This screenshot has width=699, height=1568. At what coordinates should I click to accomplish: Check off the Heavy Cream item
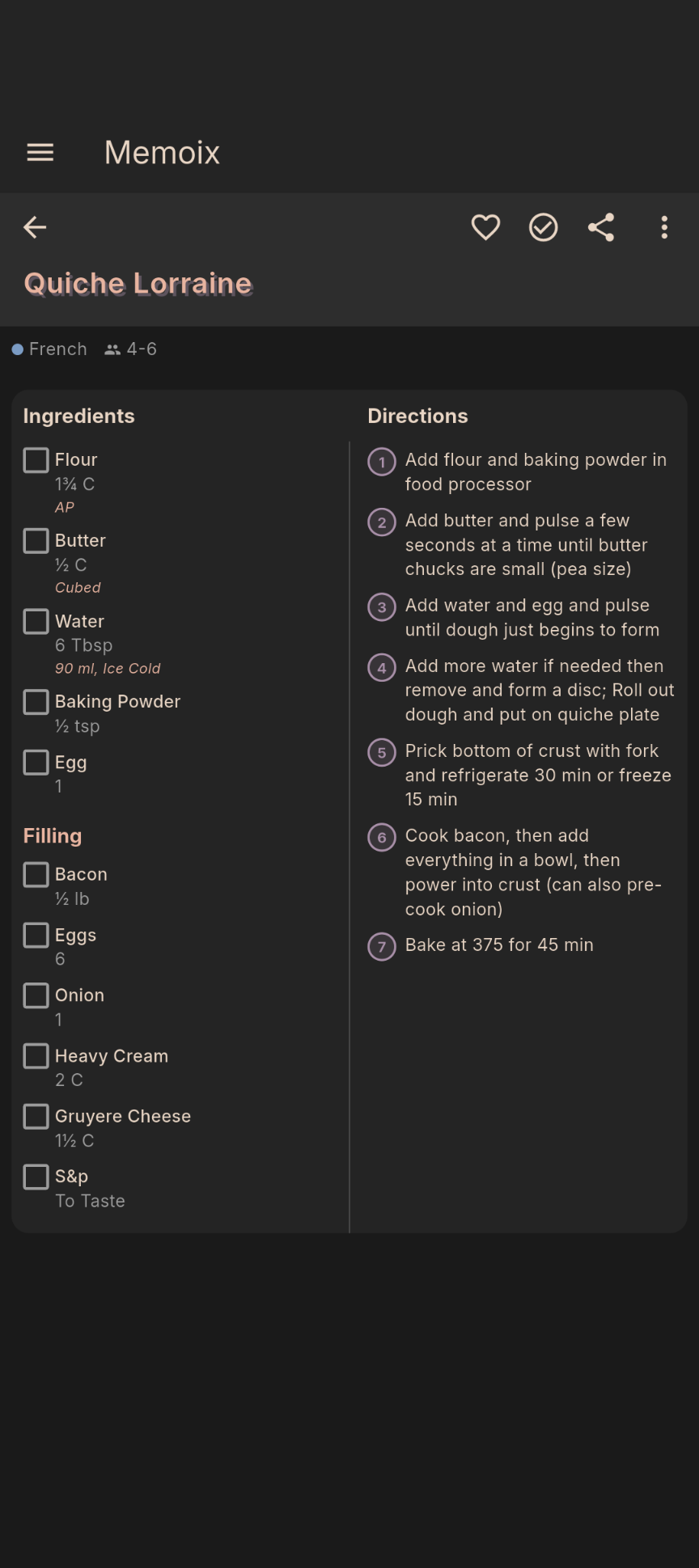click(x=36, y=1055)
